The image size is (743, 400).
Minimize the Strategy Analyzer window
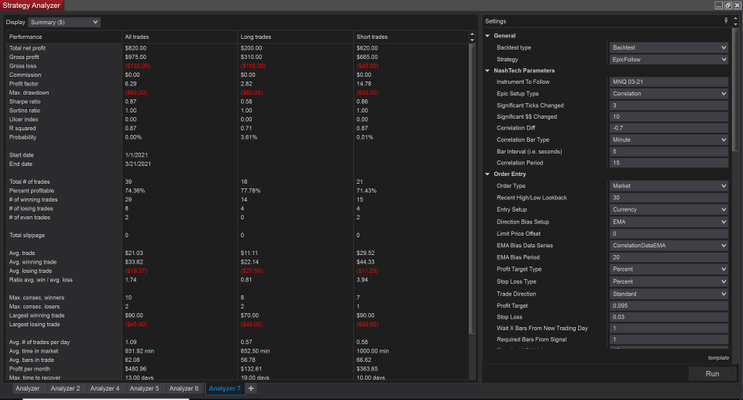(716, 5)
